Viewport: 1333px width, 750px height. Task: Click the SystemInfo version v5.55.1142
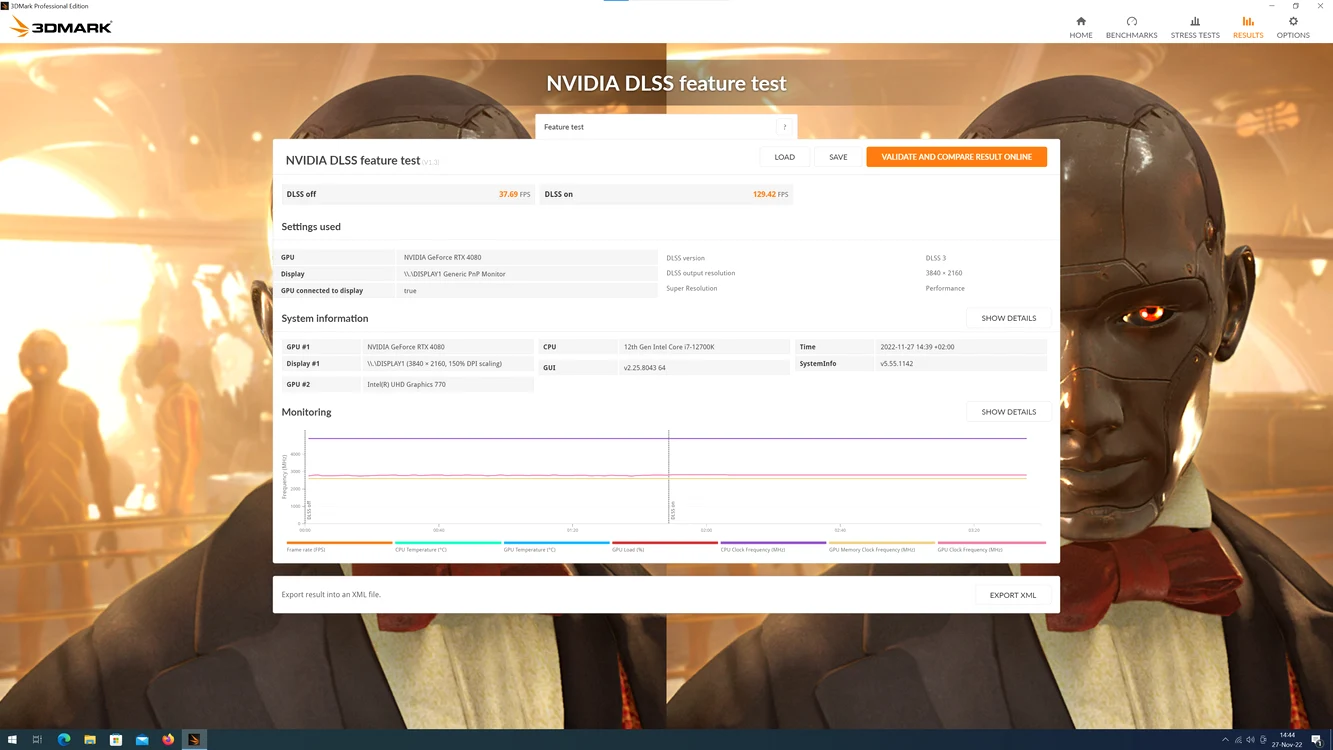pos(896,364)
